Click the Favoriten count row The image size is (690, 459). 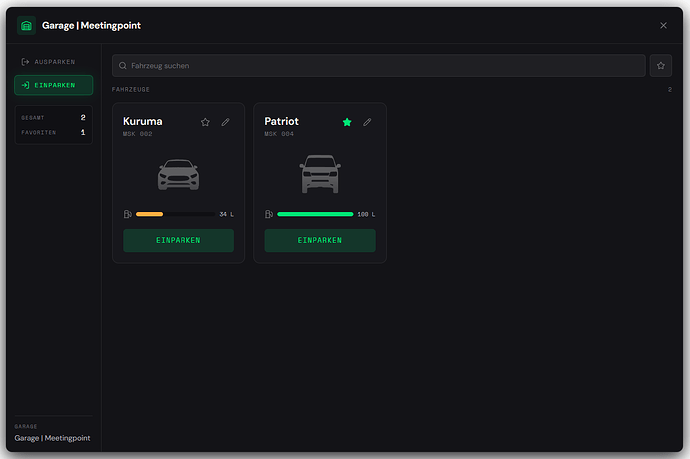(x=53, y=132)
